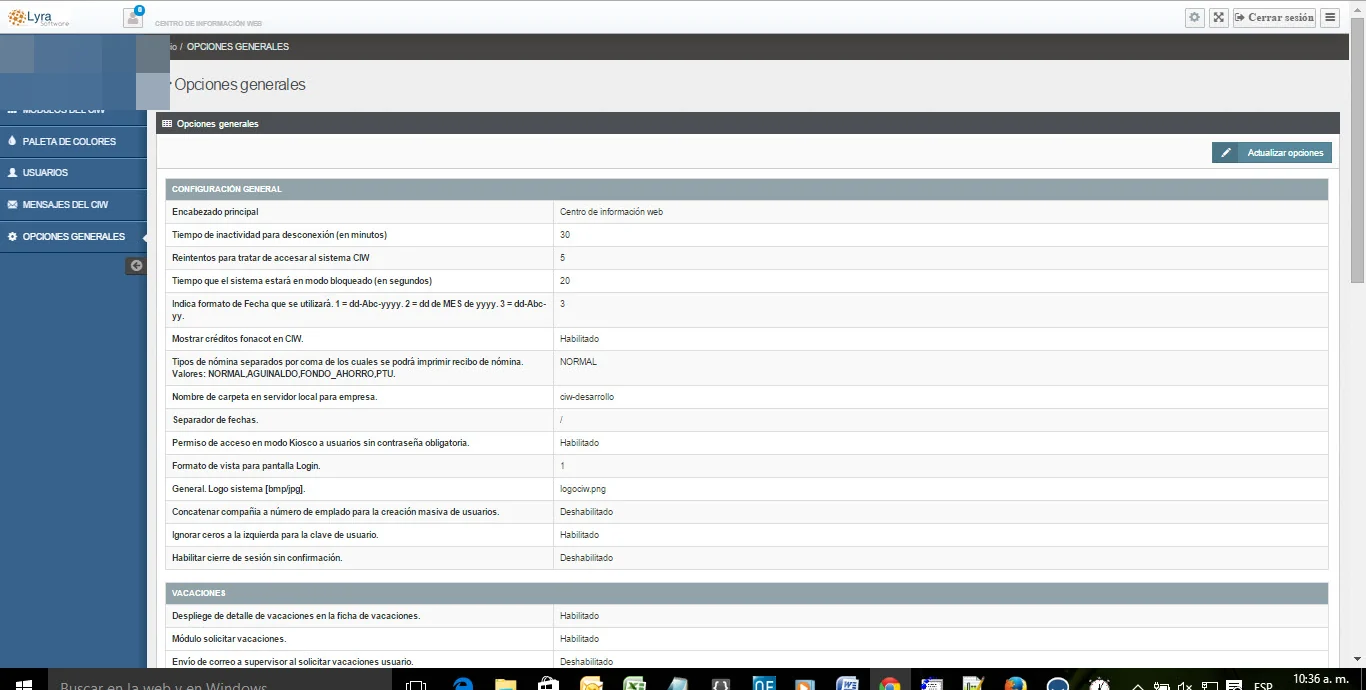The width and height of the screenshot is (1366, 690).
Task: Click the Lyra Software logo
Action: [39, 17]
